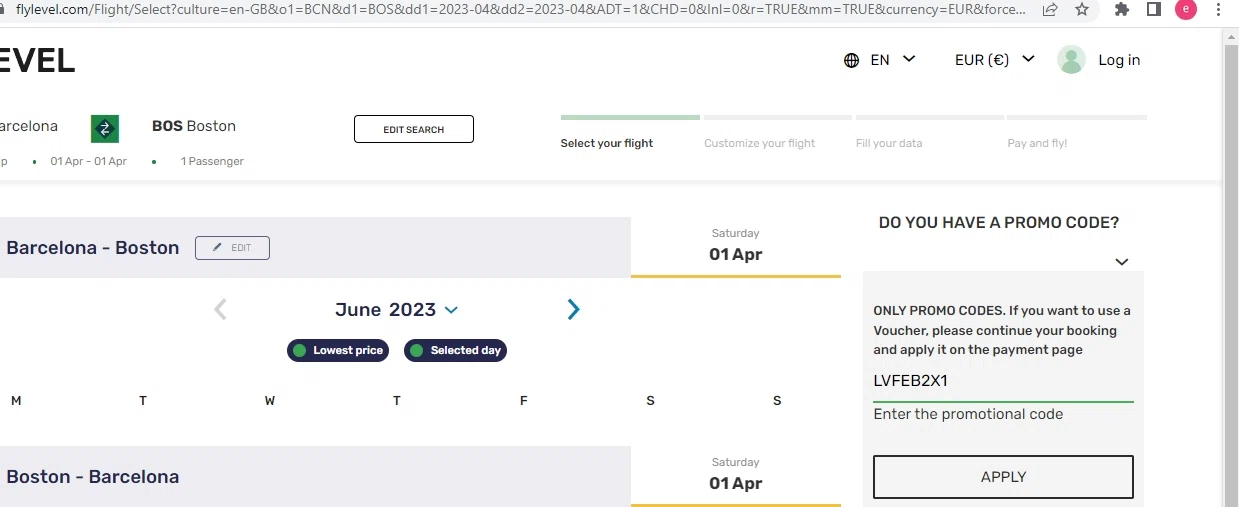The height and width of the screenshot is (507, 1239).
Task: Click the Fill your data step
Action: click(x=889, y=143)
